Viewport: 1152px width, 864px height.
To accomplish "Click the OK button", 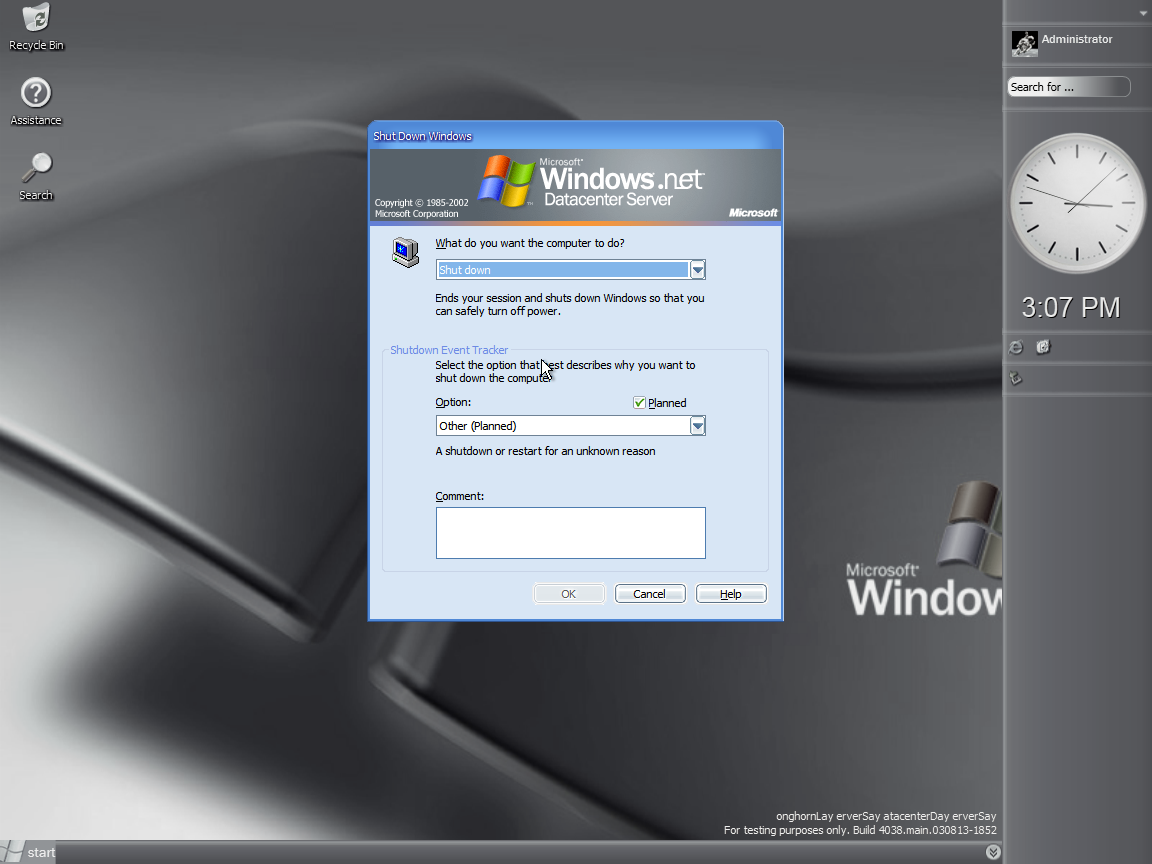I will point(569,594).
